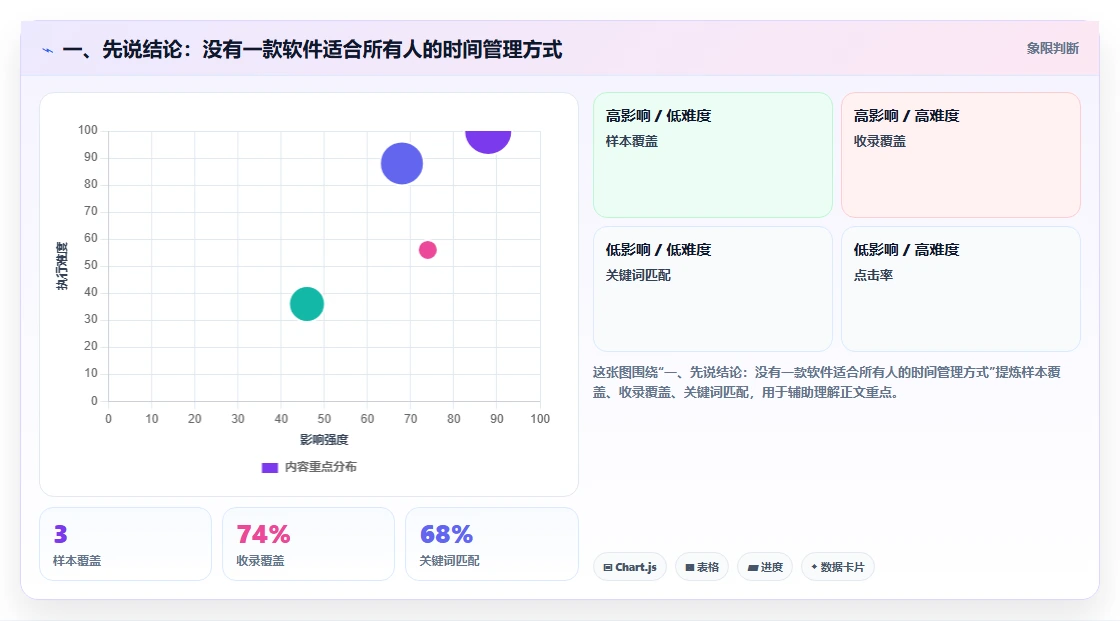The image size is (1120, 621).
Task: Select the 68% 关键词匹配 stat card
Action: click(x=491, y=544)
